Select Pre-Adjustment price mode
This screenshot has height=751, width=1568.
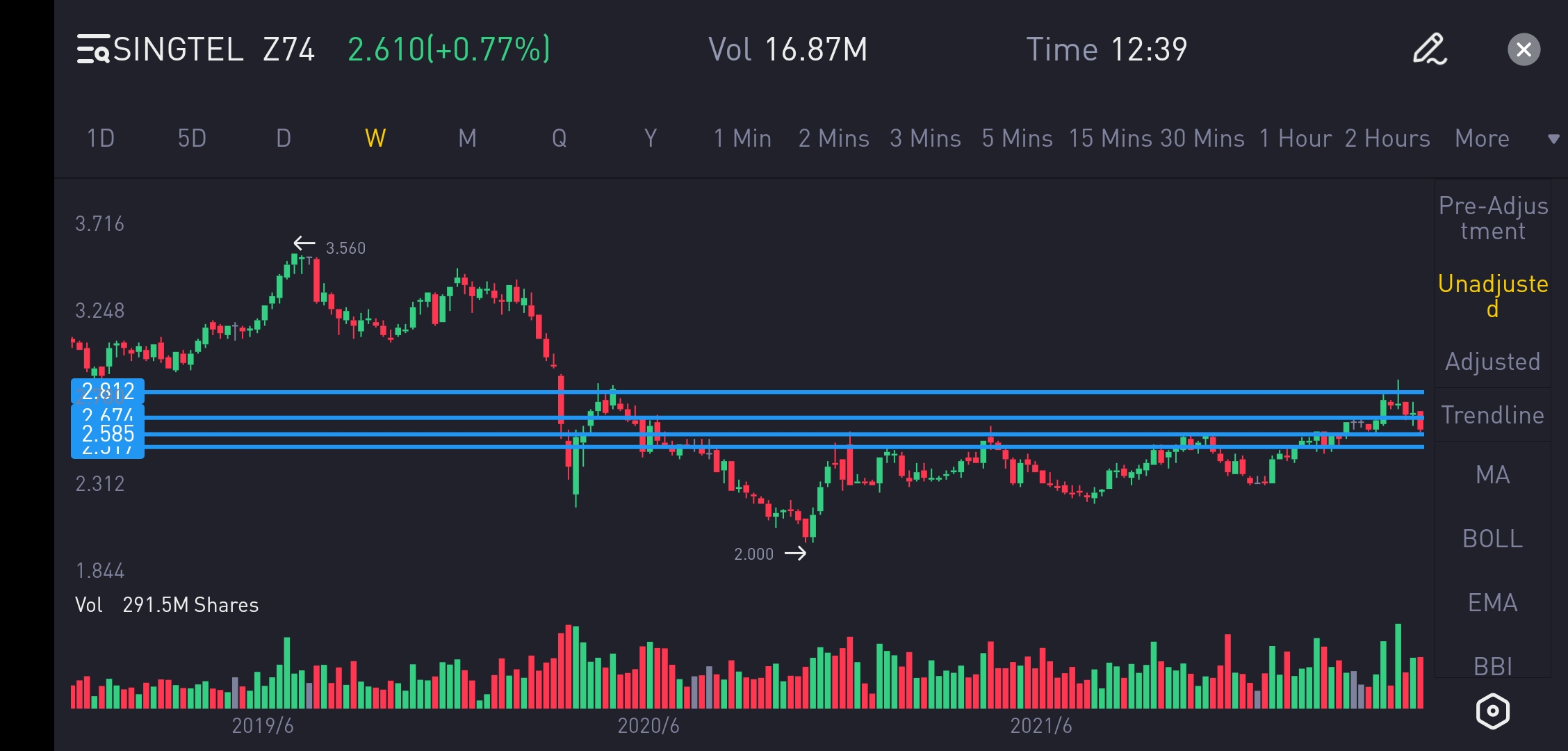click(1493, 218)
